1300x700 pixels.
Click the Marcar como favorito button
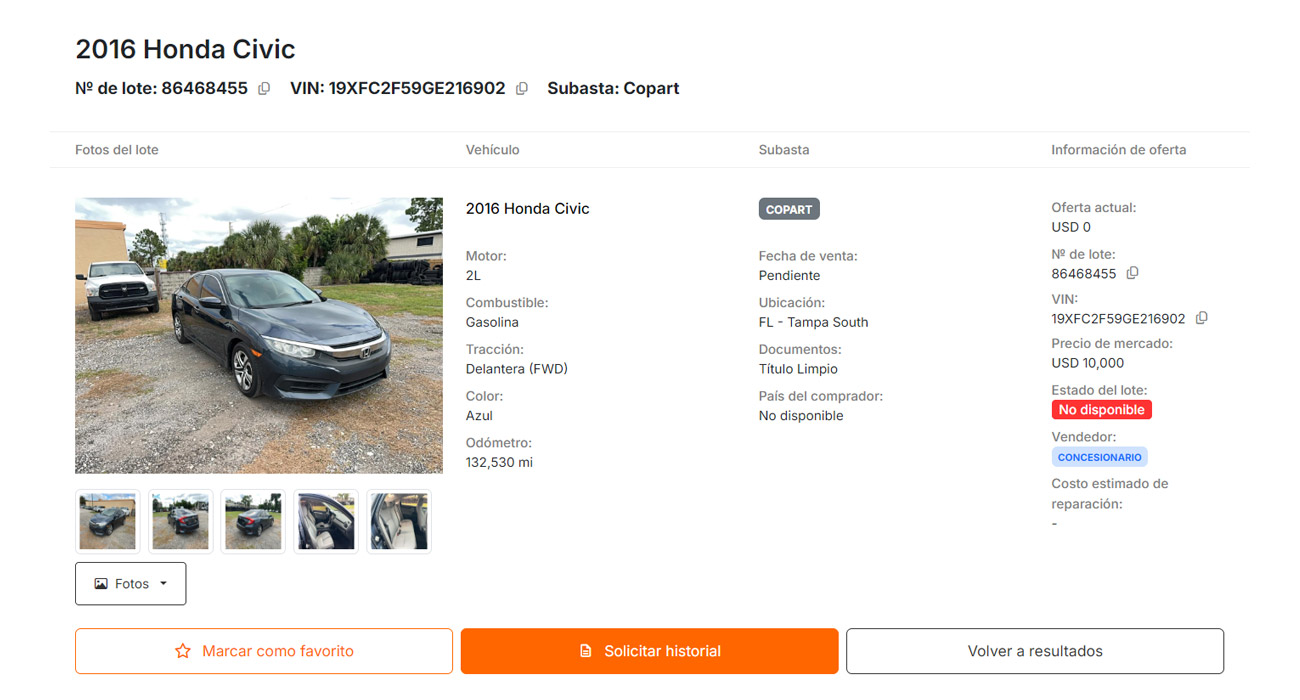264,651
